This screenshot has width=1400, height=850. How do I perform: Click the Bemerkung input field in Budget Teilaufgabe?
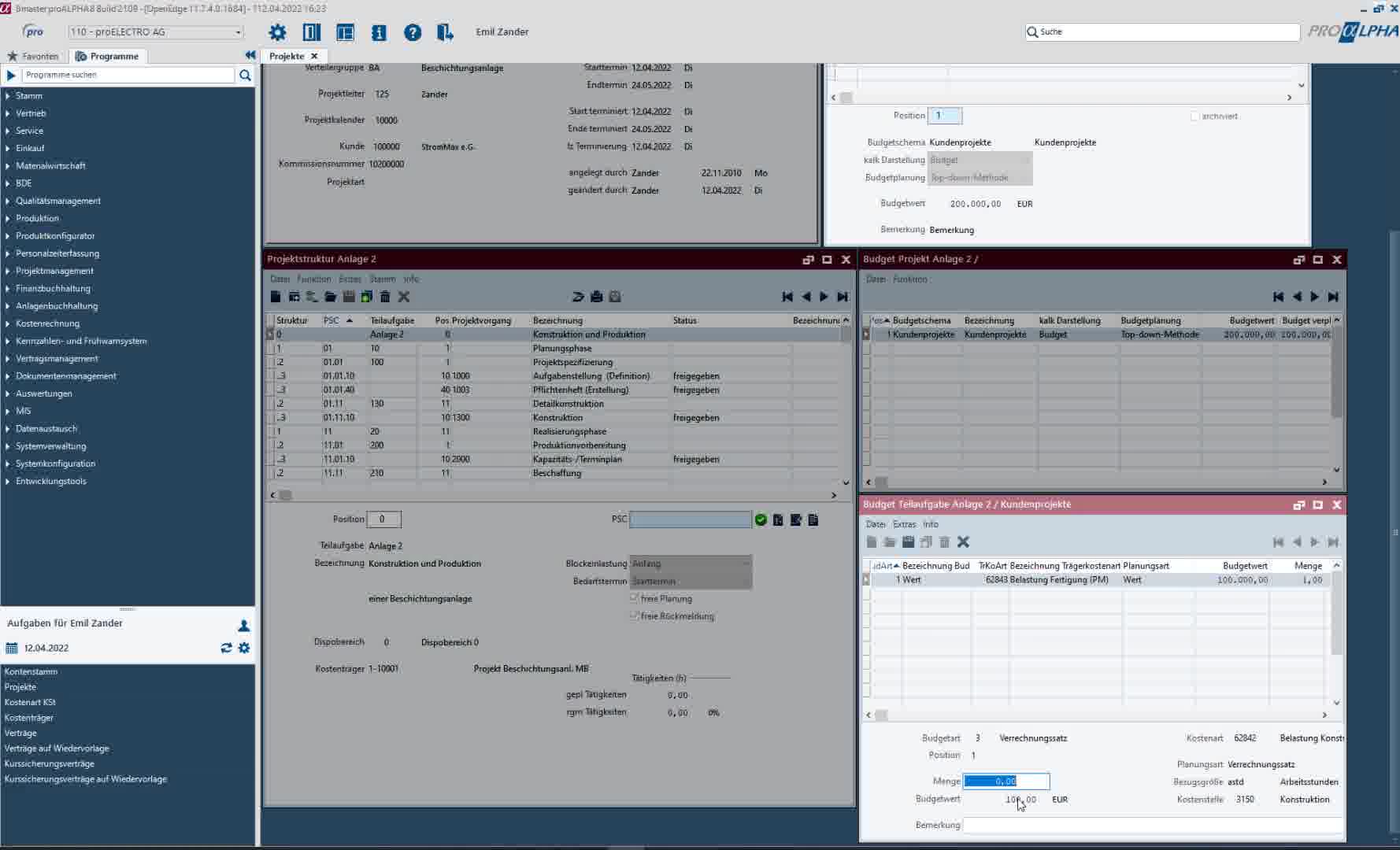[1153, 825]
